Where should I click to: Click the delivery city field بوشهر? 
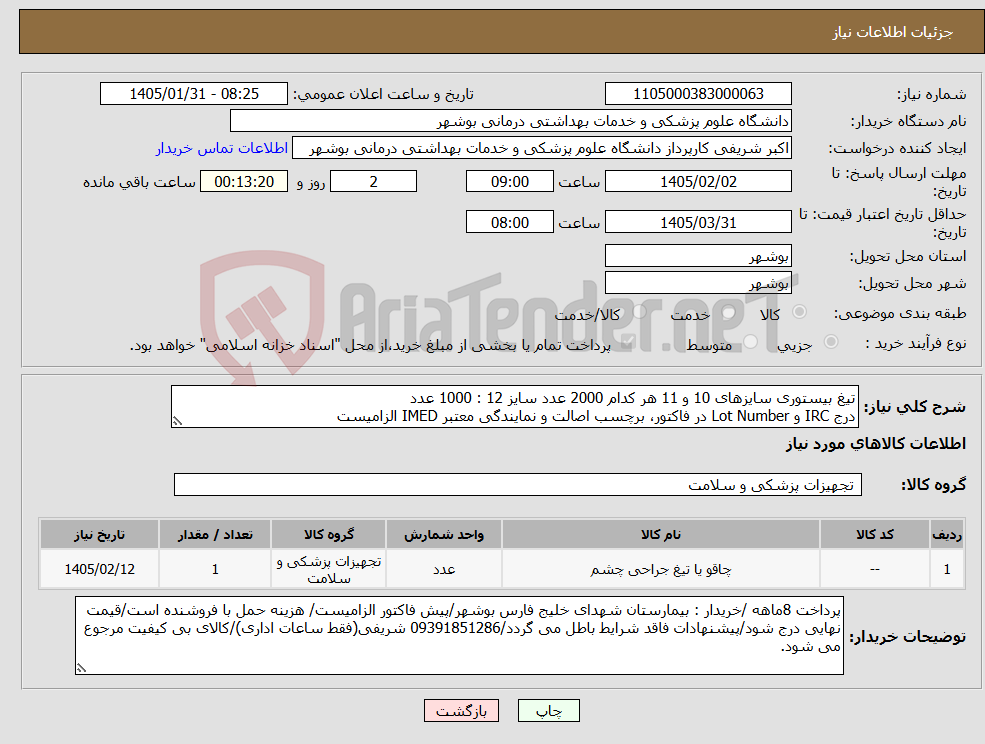[698, 283]
